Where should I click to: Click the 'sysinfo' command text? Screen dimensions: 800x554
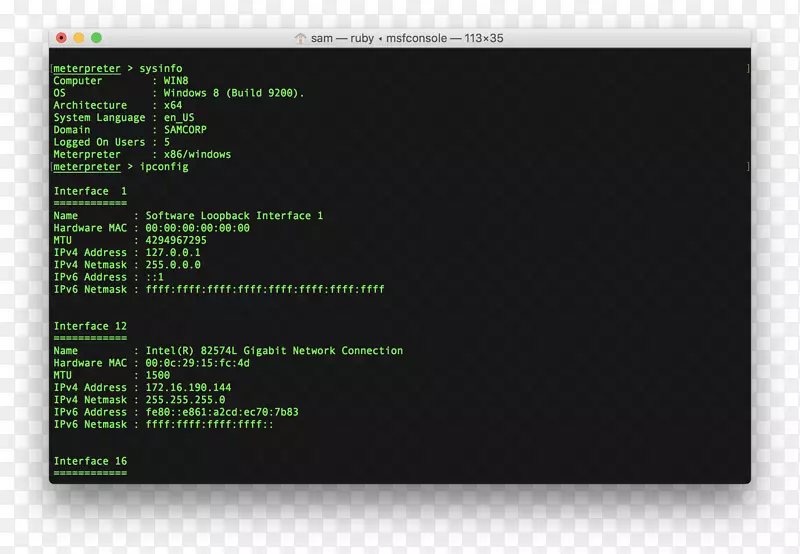161,68
